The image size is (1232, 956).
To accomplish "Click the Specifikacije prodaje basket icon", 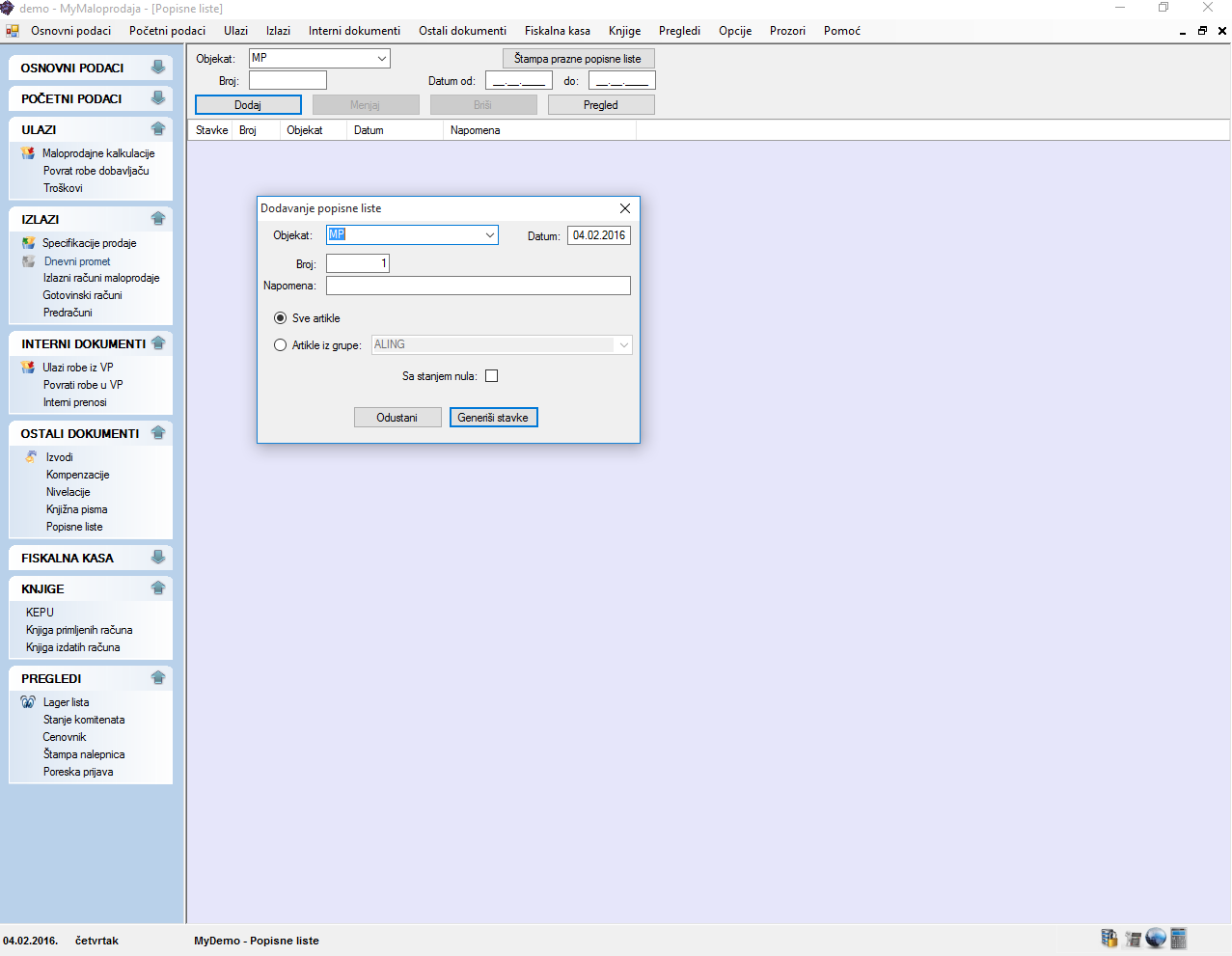I will point(28,243).
